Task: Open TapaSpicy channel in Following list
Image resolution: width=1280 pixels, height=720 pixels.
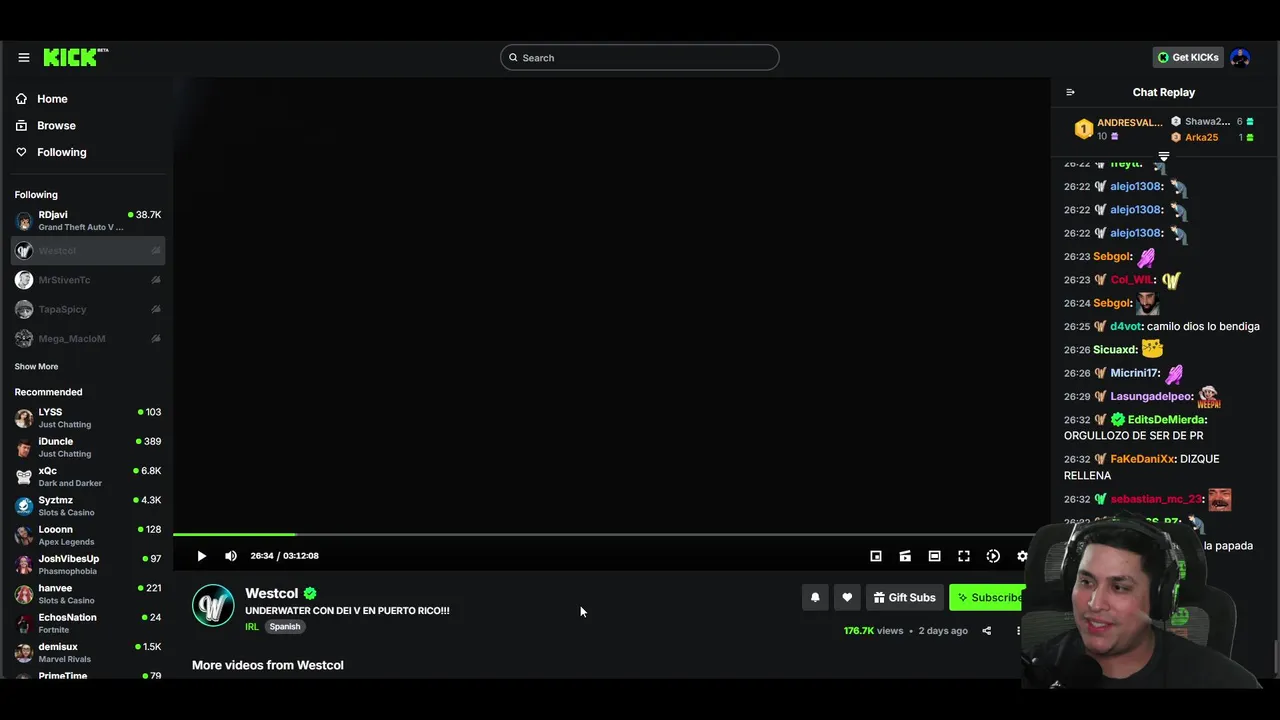Action: 88,309
